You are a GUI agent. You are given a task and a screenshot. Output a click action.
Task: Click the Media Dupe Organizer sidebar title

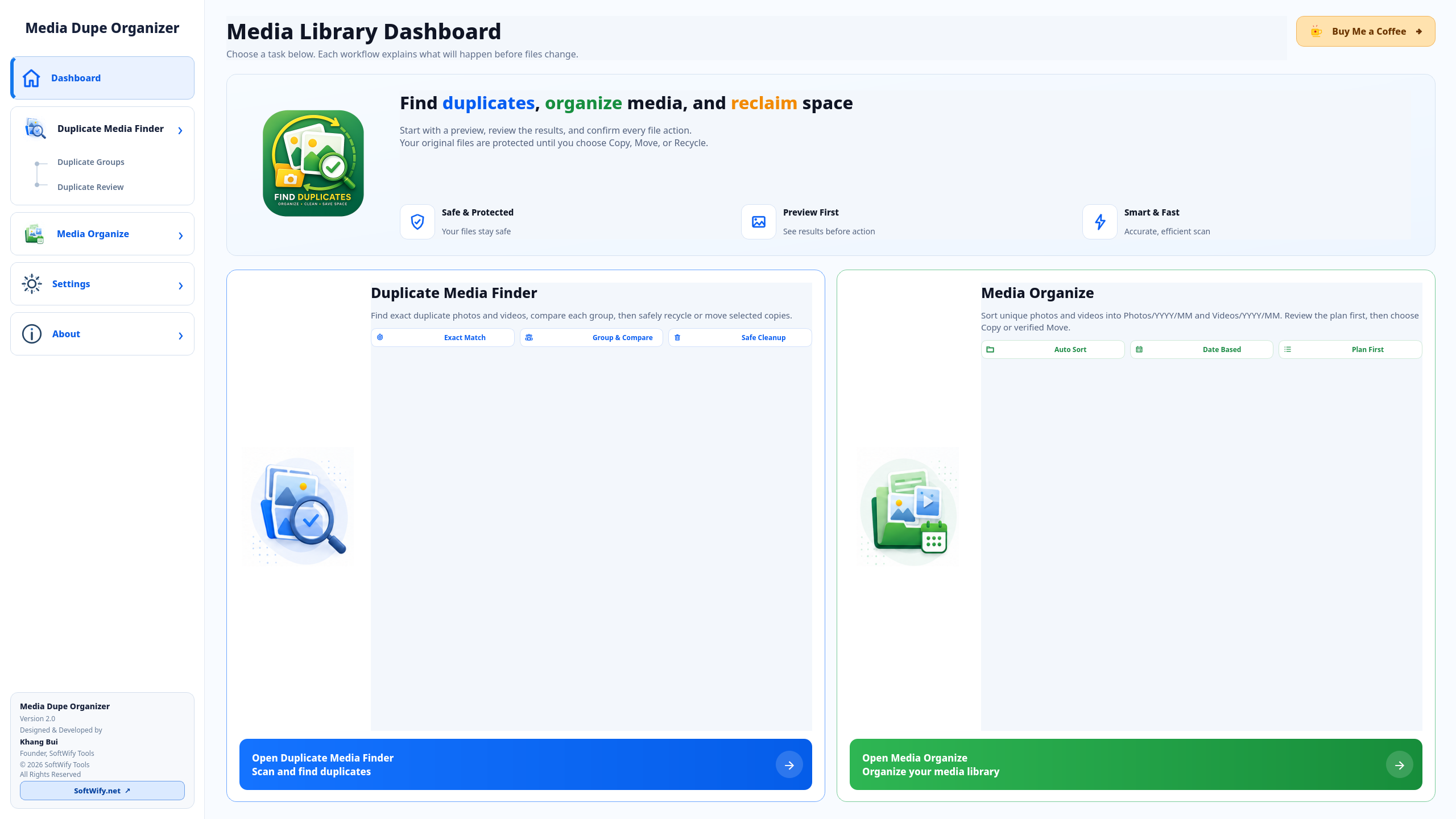102,28
